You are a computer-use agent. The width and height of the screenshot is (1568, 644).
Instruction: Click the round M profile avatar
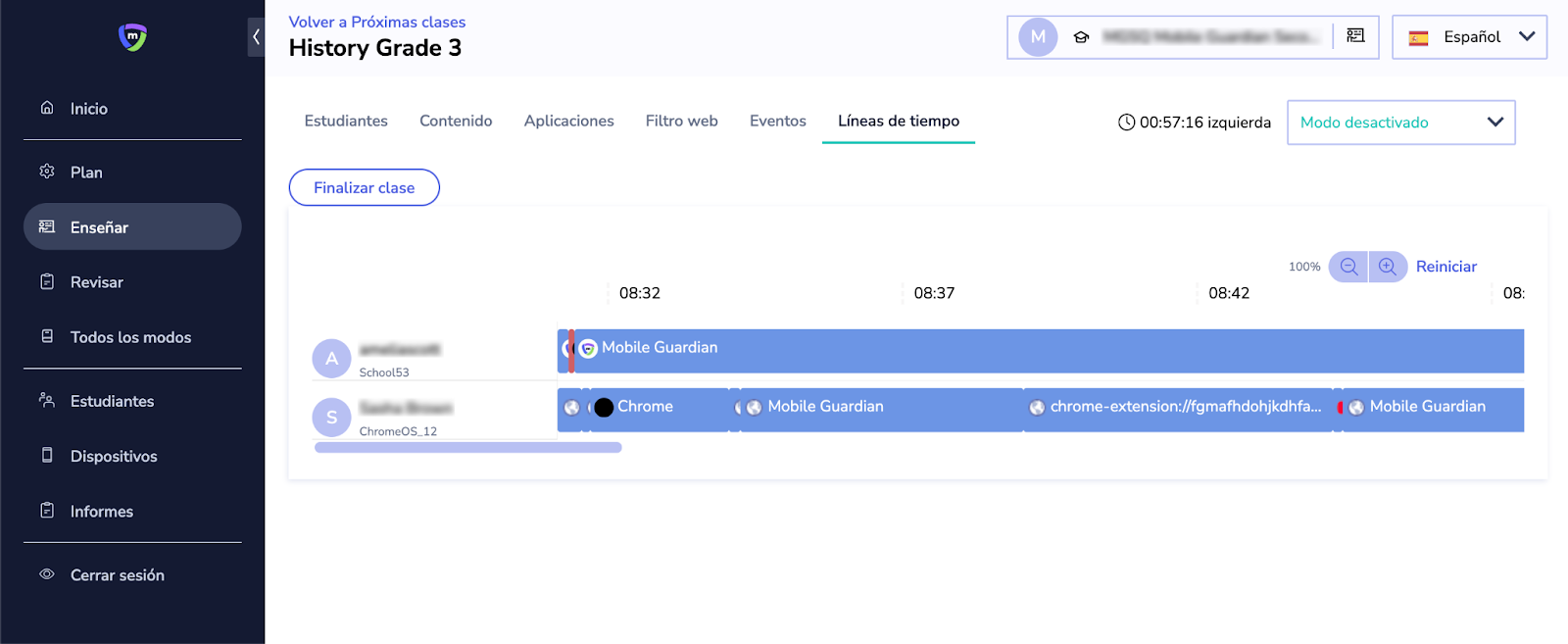tap(1038, 37)
